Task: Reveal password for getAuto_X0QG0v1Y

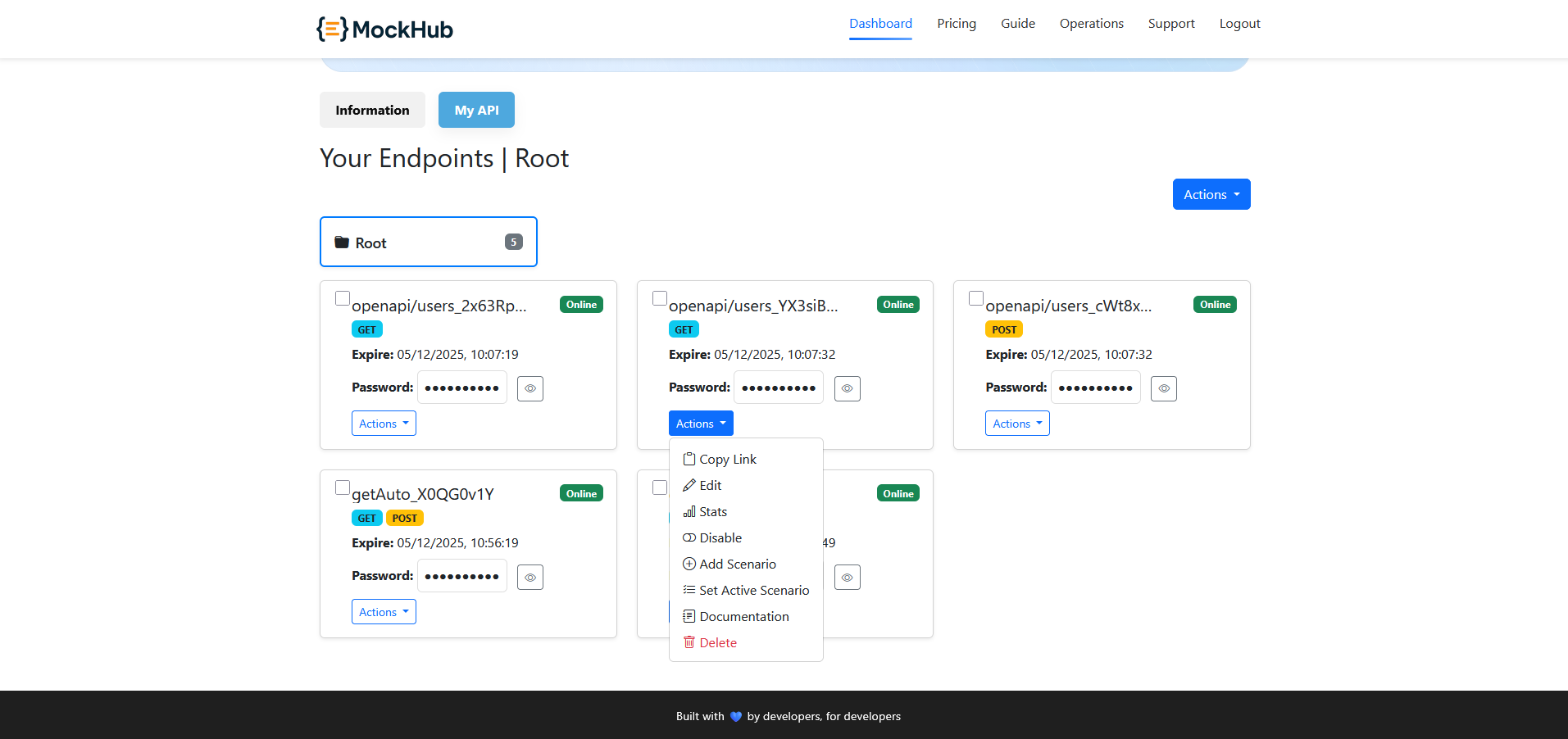Action: tap(529, 577)
